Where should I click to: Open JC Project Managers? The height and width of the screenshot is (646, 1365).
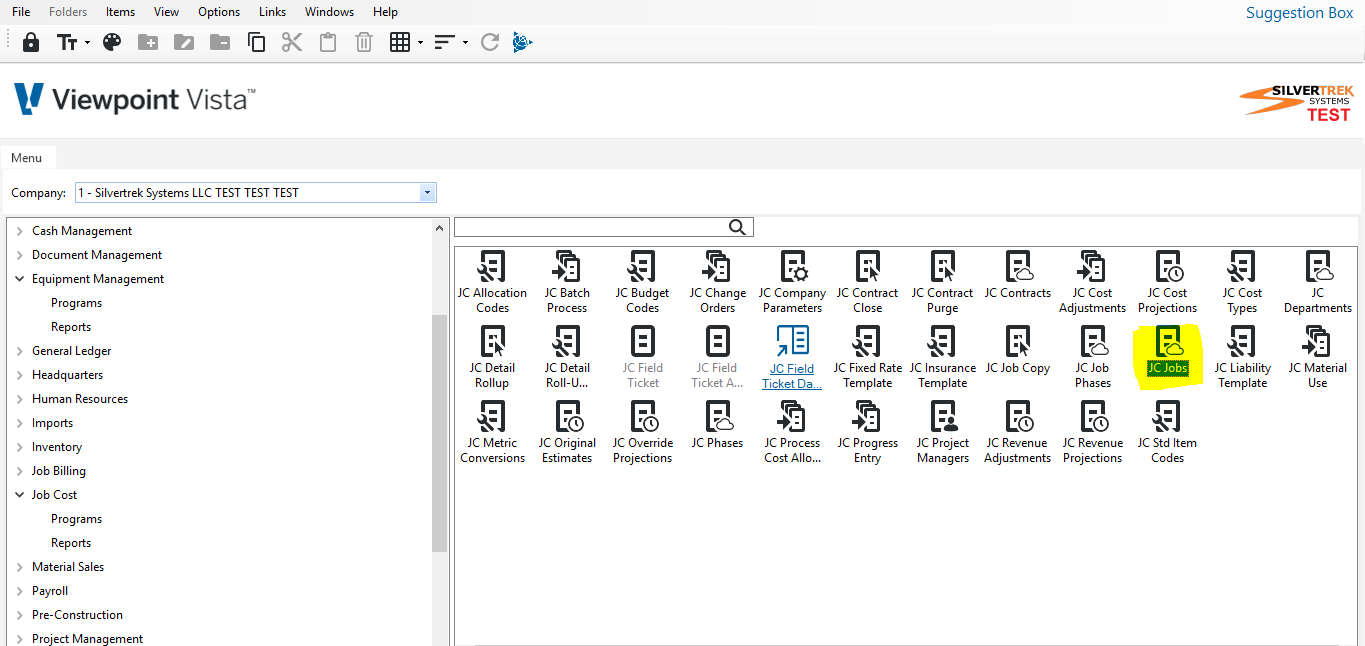[942, 432]
